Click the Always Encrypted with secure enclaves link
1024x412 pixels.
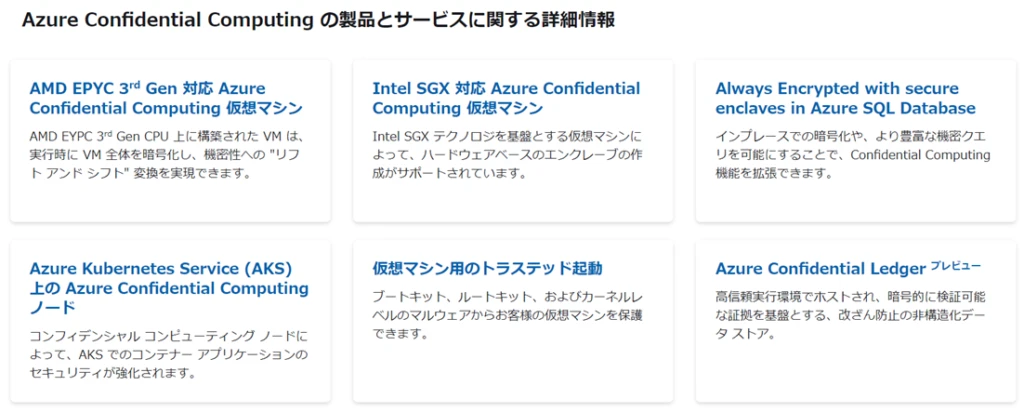pos(845,98)
